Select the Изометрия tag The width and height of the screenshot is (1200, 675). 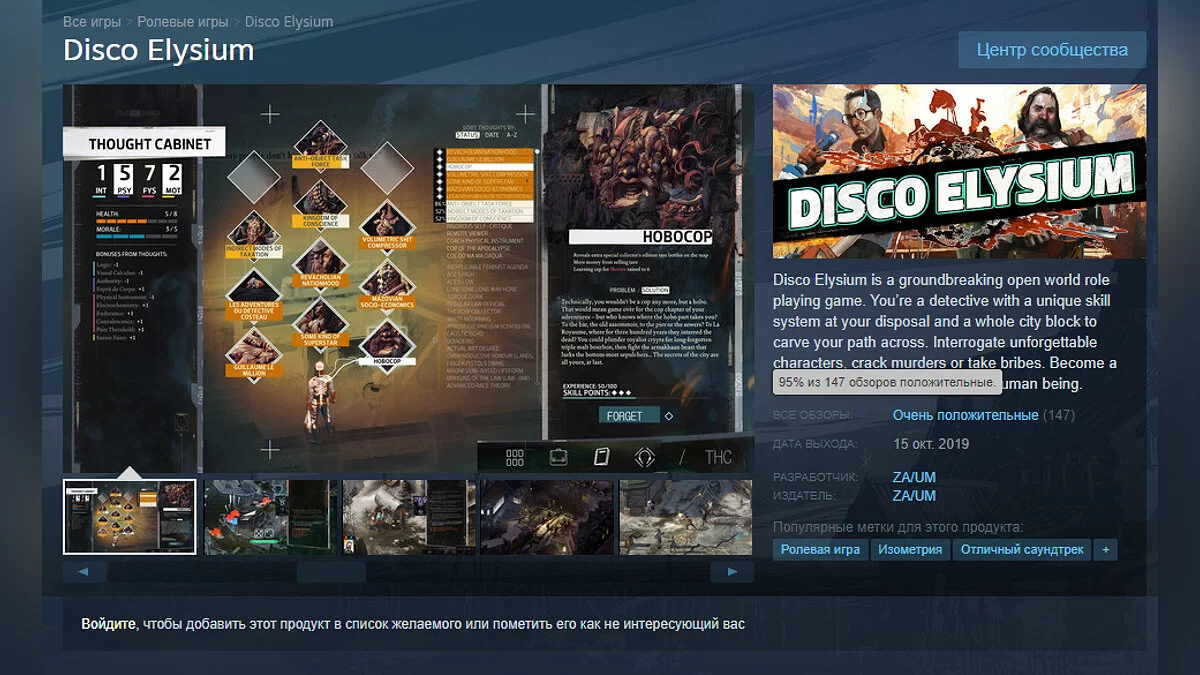910,550
